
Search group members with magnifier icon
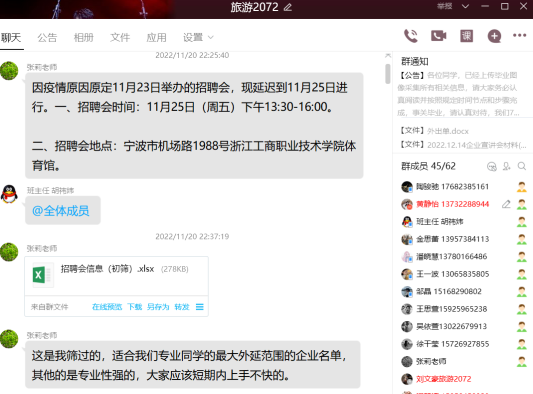click(x=522, y=166)
